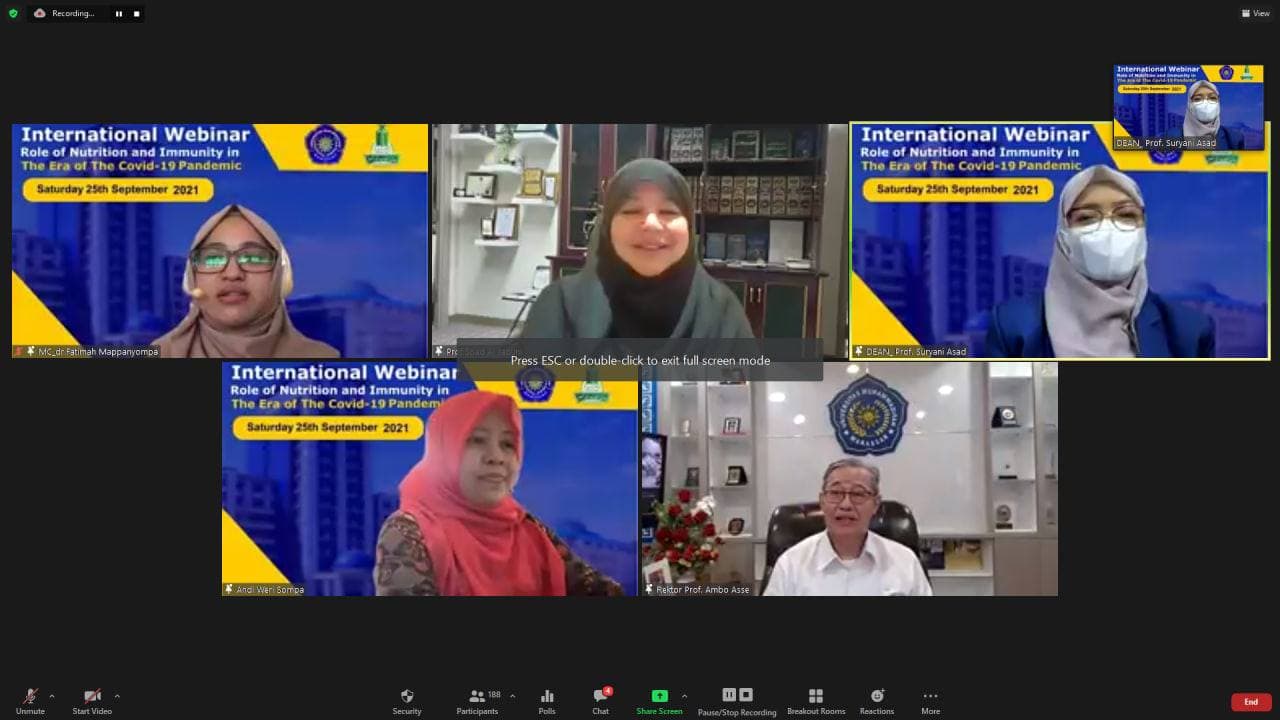This screenshot has height=720, width=1280.
Task: Unmute the microphone
Action: 30,701
